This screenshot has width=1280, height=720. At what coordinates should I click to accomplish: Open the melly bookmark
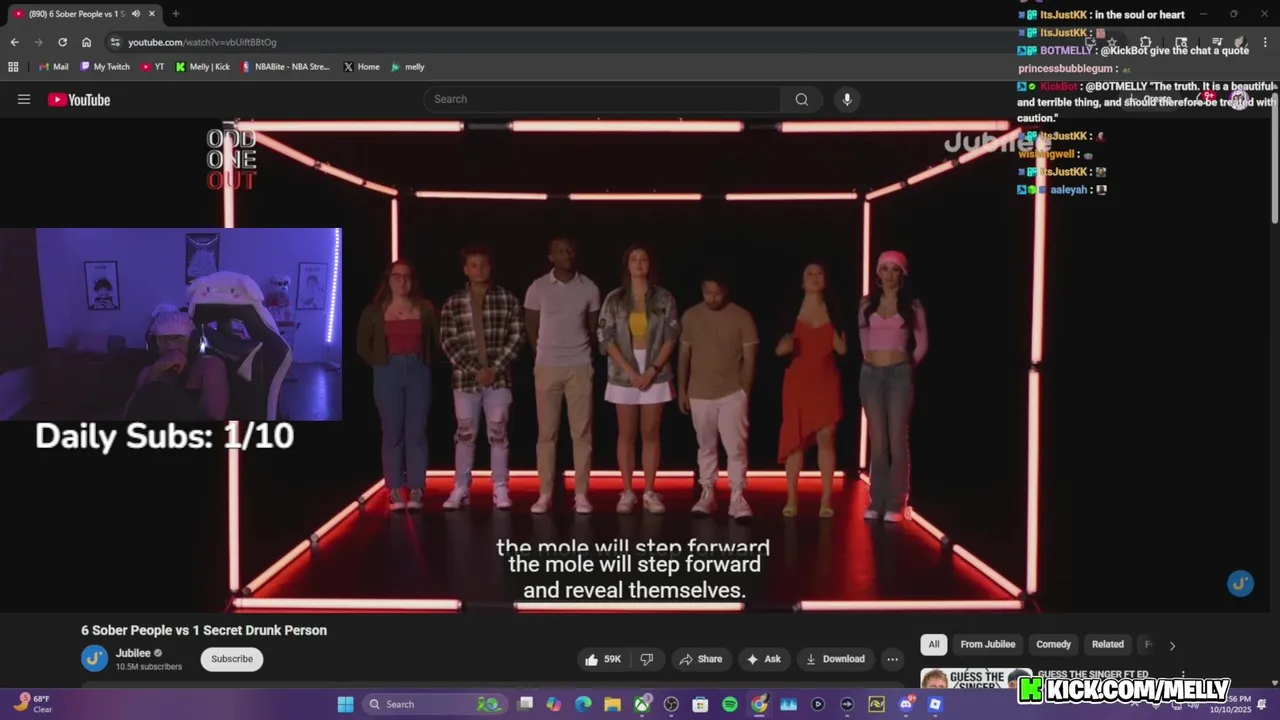coord(407,67)
